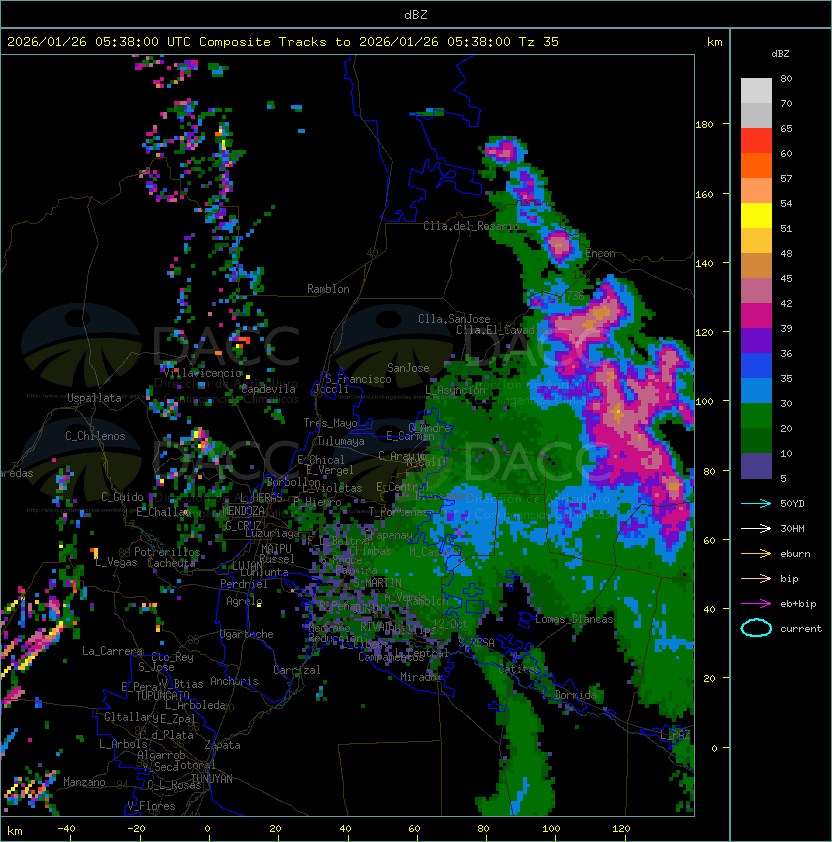Click the 'Zapata' map label

coord(222,745)
